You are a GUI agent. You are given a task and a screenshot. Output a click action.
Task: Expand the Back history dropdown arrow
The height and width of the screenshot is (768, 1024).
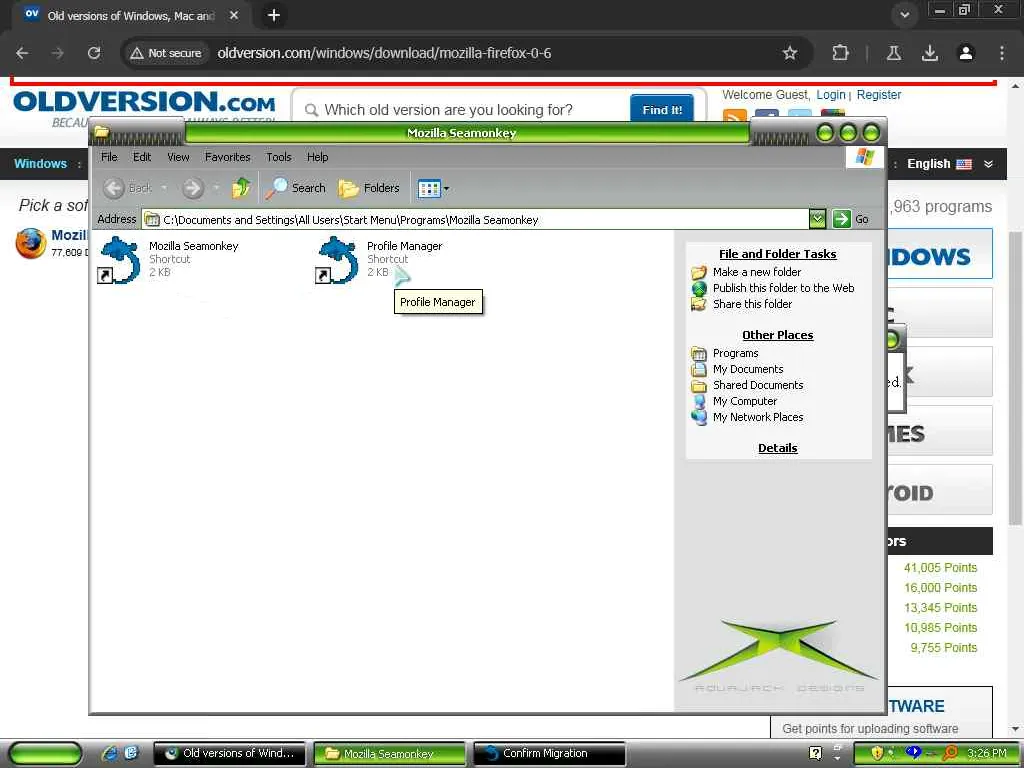(x=165, y=188)
